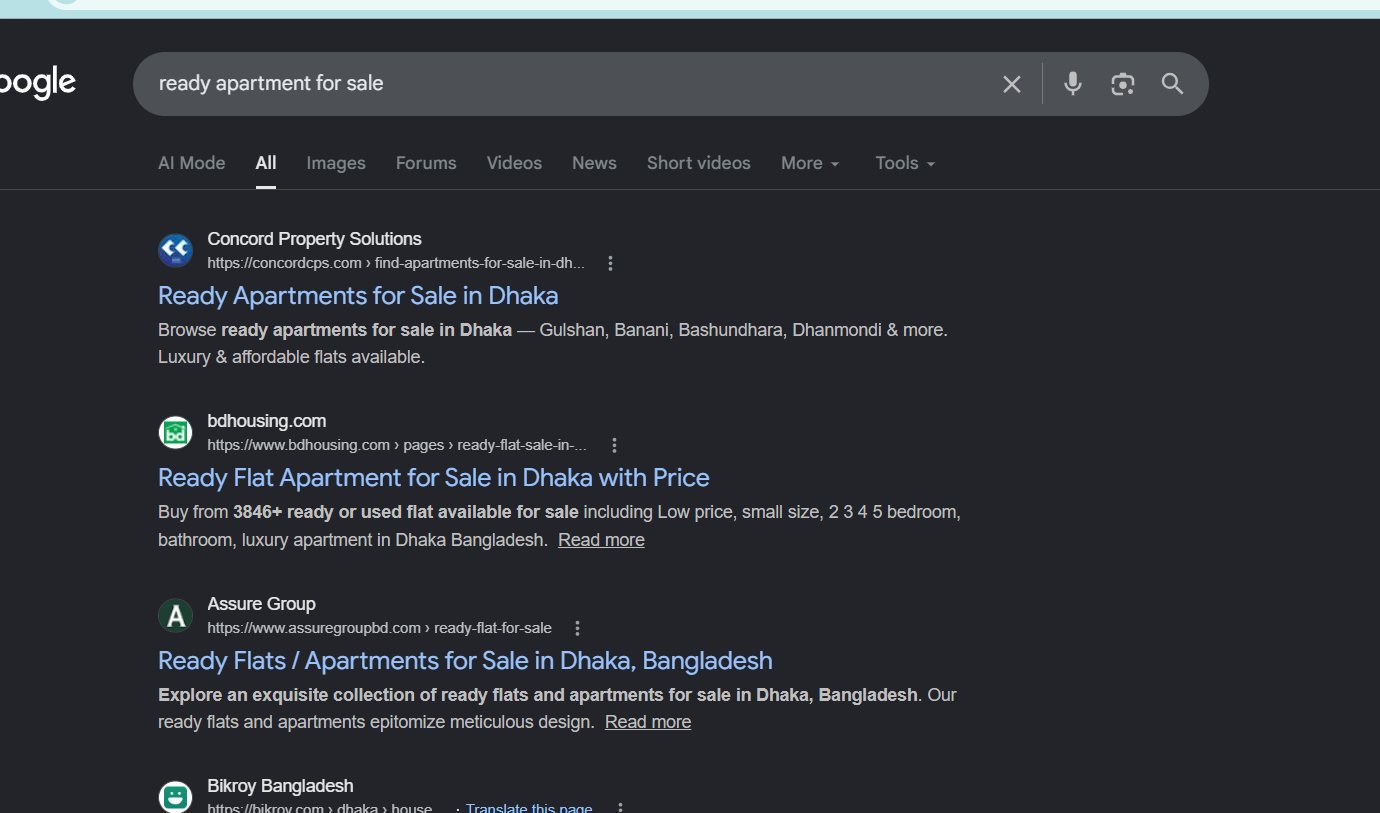This screenshot has height=813, width=1380.
Task: Click the concordcps.com URL breadcrumb
Action: tap(396, 263)
